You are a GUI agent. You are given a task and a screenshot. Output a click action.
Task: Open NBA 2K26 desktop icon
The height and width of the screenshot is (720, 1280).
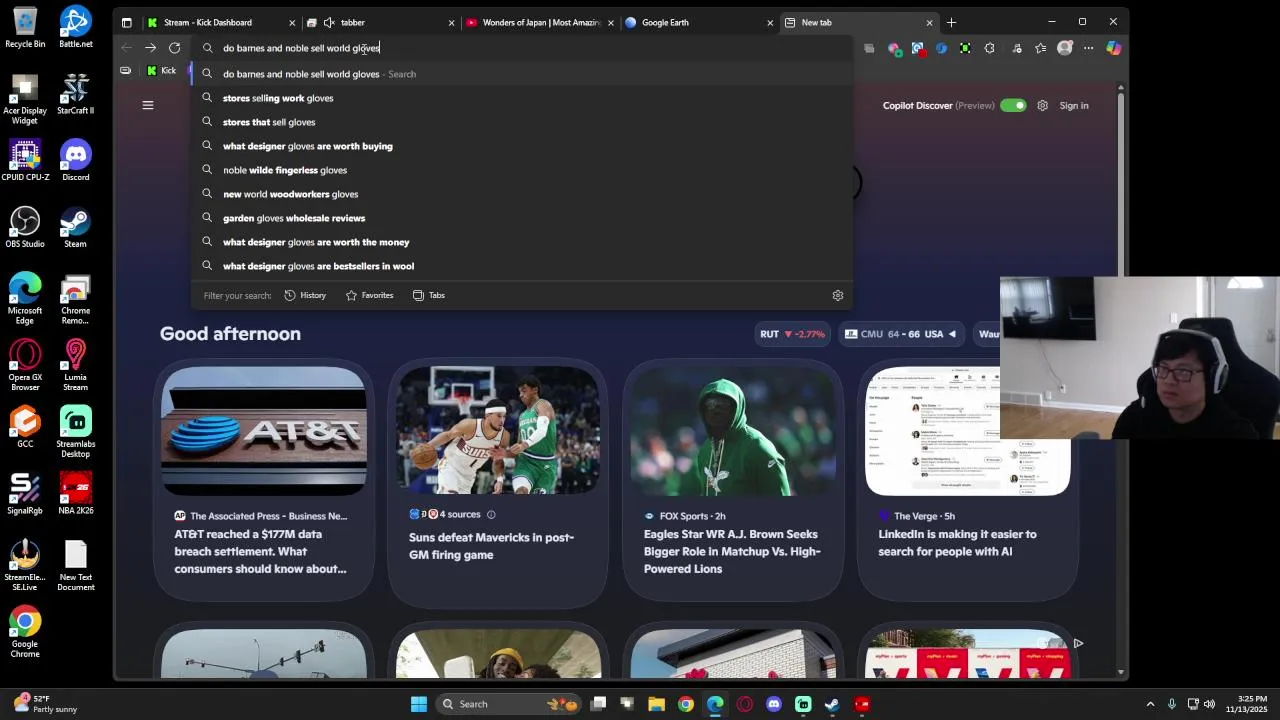click(x=75, y=494)
